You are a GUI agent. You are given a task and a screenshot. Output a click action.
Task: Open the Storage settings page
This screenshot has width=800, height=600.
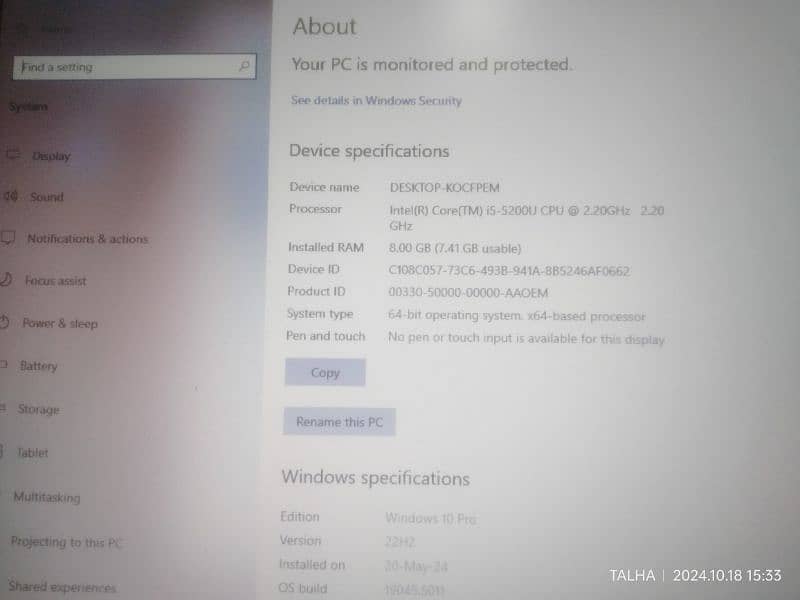(x=39, y=409)
